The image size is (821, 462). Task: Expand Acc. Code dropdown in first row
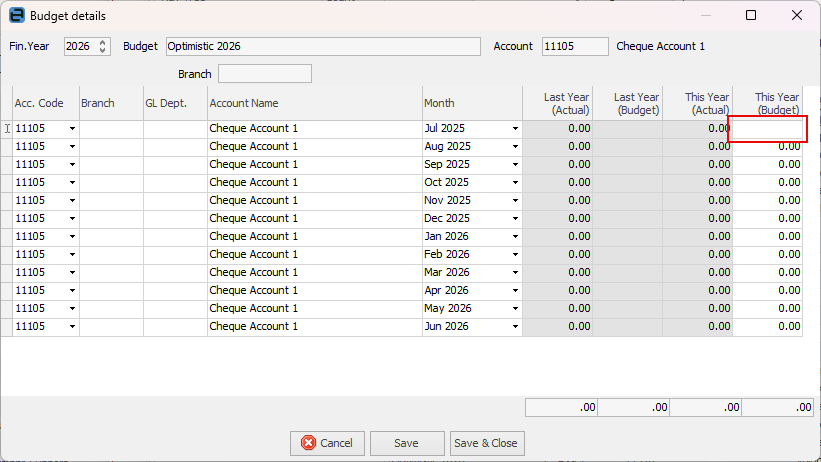tap(72, 129)
